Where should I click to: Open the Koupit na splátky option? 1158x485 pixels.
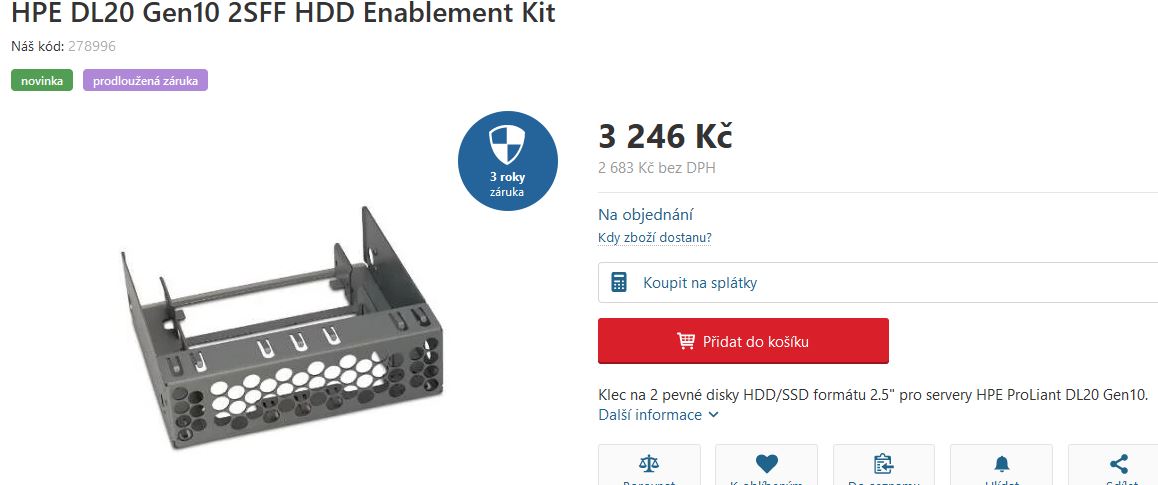click(x=878, y=283)
